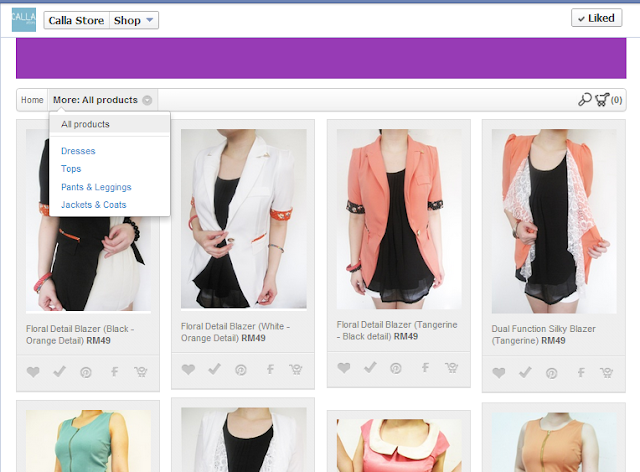Click heart icon under Black Floral Blazer
This screenshot has width=640, height=472.
coord(33,372)
